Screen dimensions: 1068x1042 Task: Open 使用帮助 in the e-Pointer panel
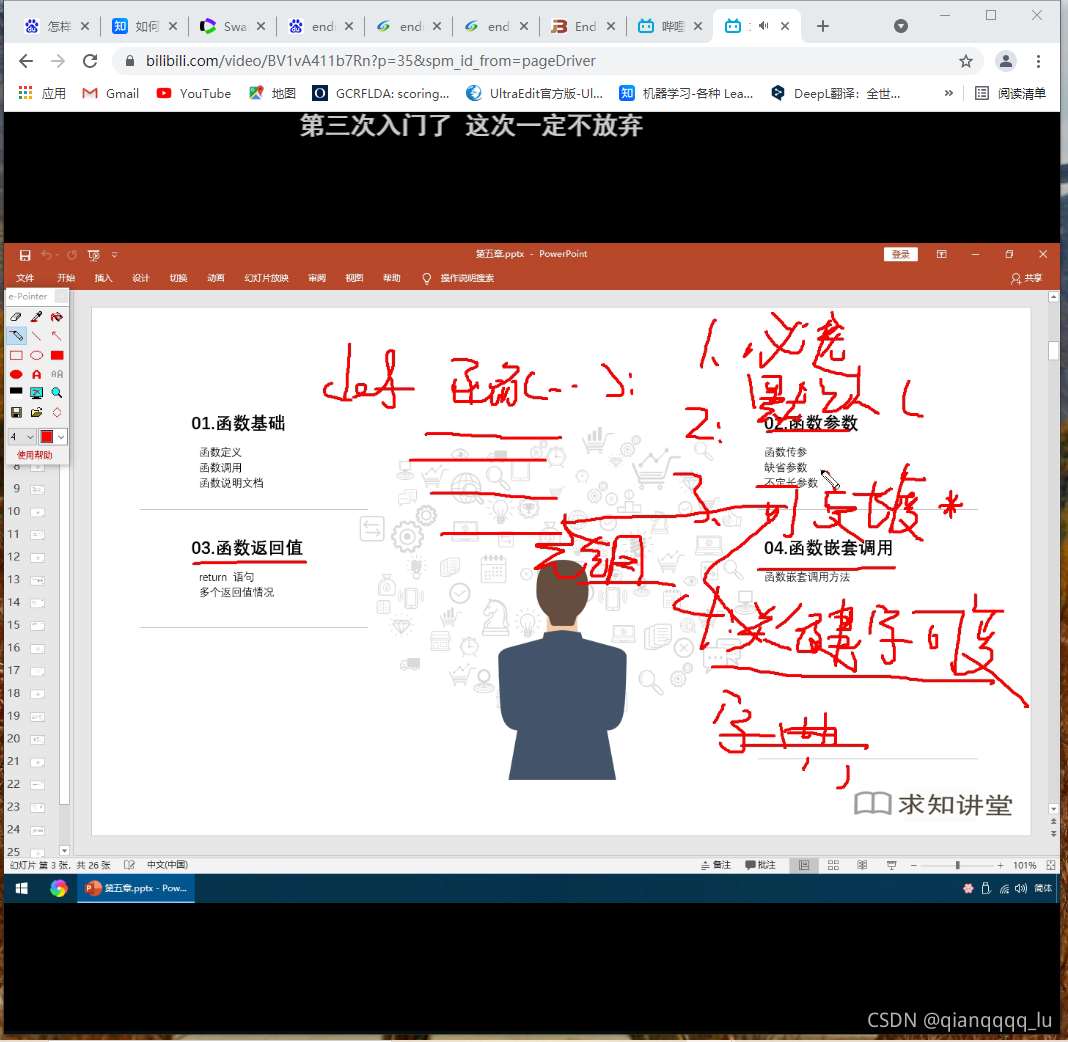pyautogui.click(x=35, y=455)
